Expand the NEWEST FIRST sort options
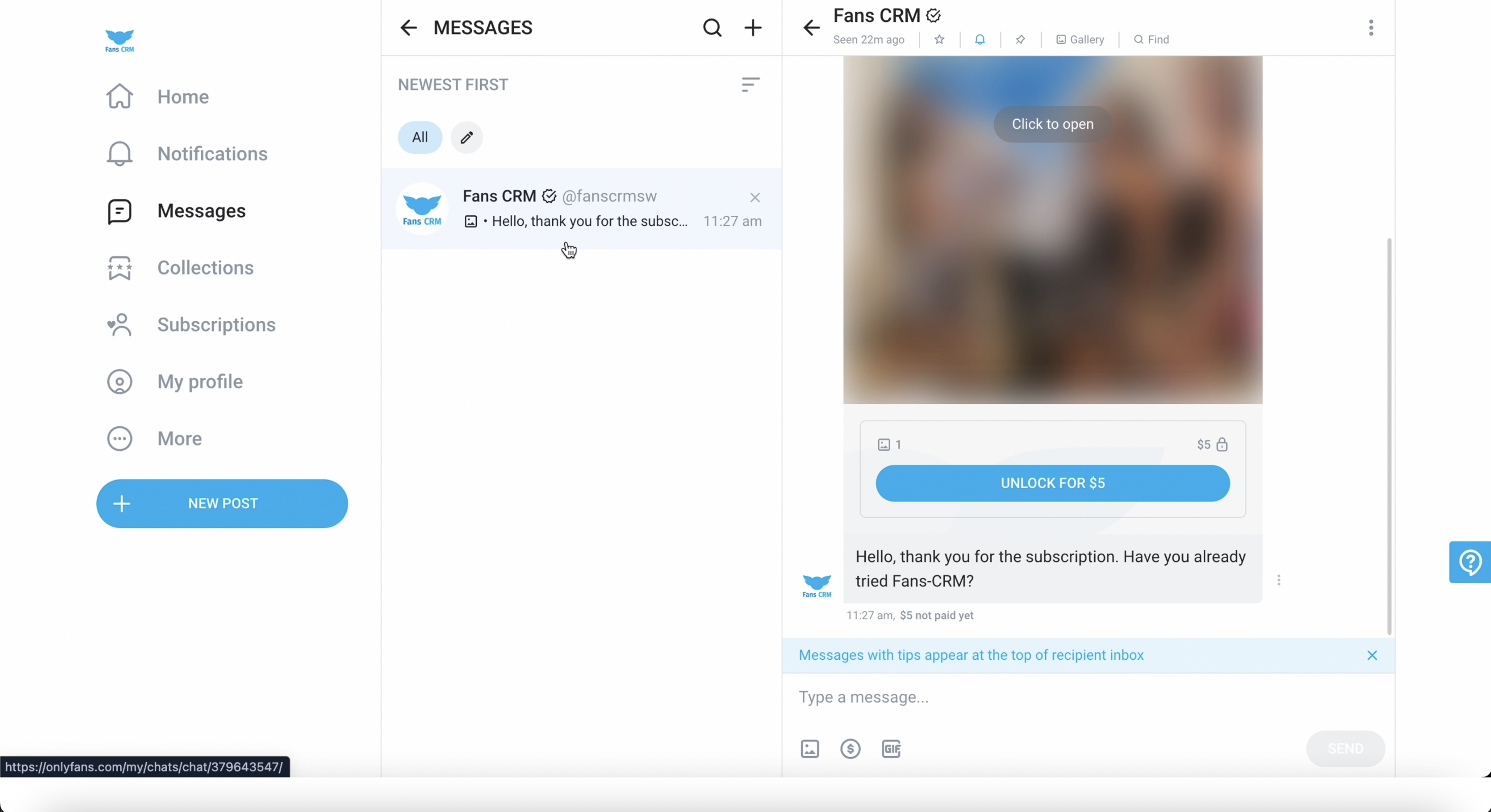1491x812 pixels. (750, 85)
